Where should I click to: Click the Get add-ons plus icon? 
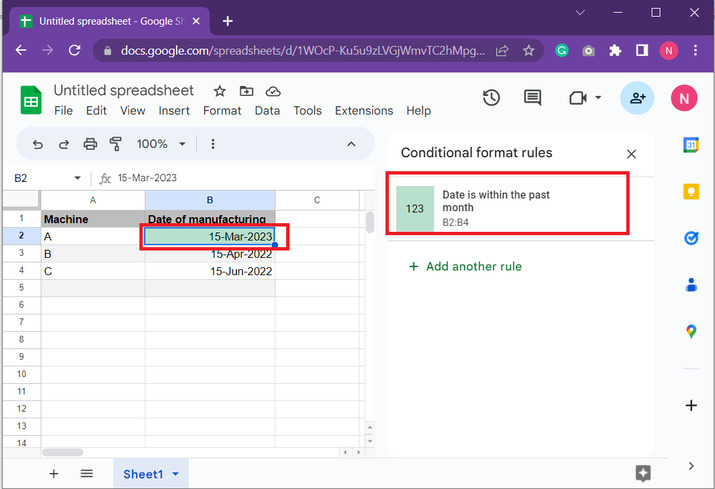tap(691, 406)
